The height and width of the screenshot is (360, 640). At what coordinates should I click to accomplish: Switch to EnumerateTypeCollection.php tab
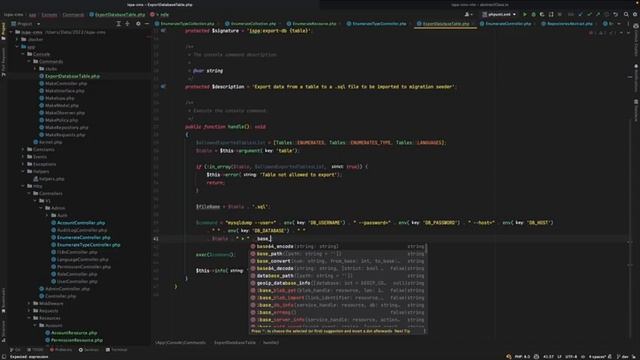pyautogui.click(x=185, y=24)
